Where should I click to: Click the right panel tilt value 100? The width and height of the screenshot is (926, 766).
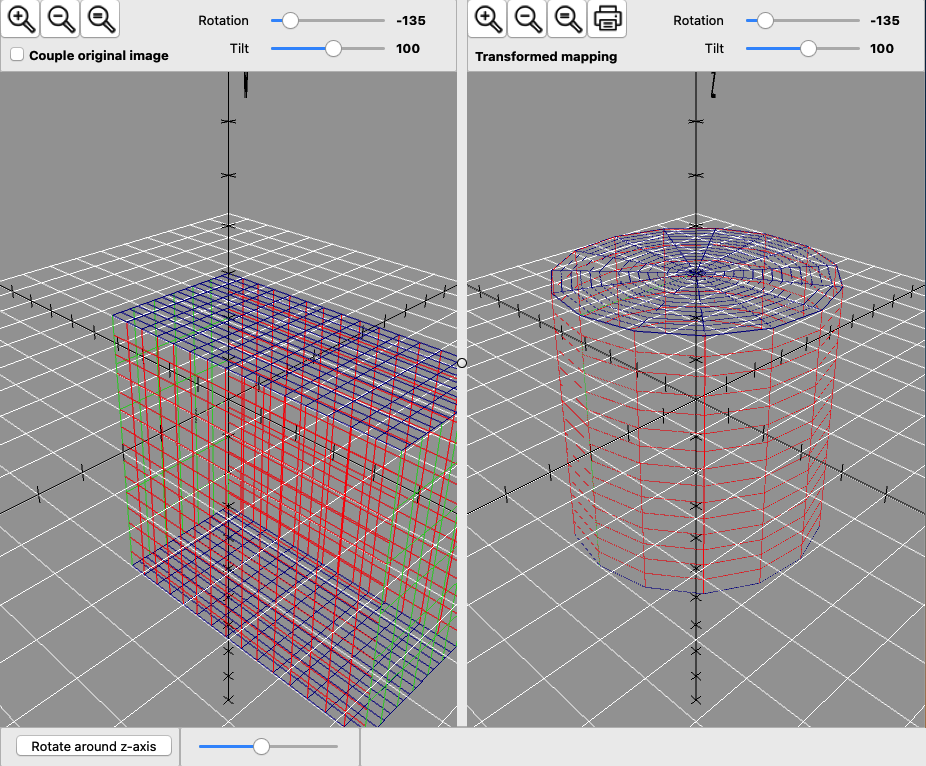(x=882, y=48)
